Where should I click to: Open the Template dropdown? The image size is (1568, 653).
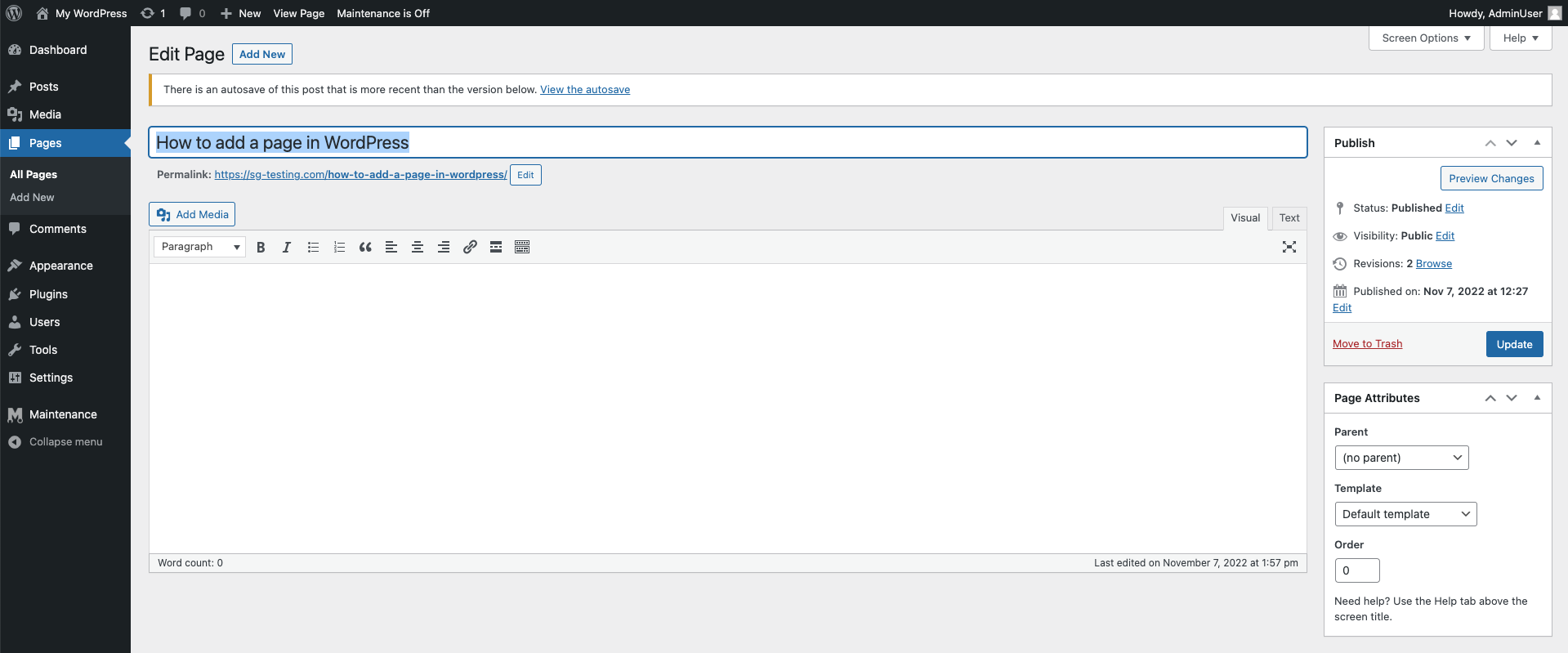click(x=1405, y=514)
